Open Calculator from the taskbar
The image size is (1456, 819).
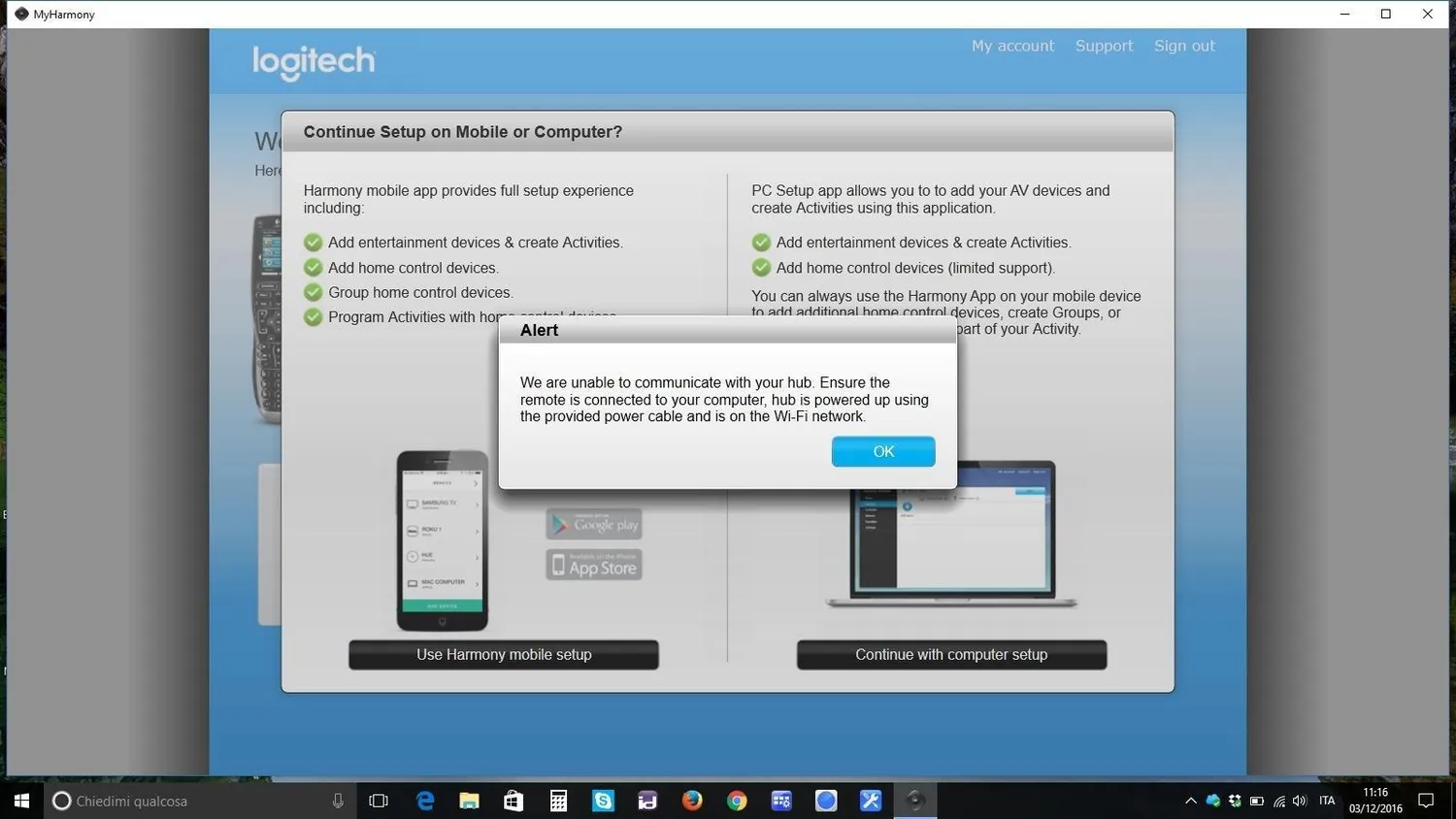pos(558,801)
